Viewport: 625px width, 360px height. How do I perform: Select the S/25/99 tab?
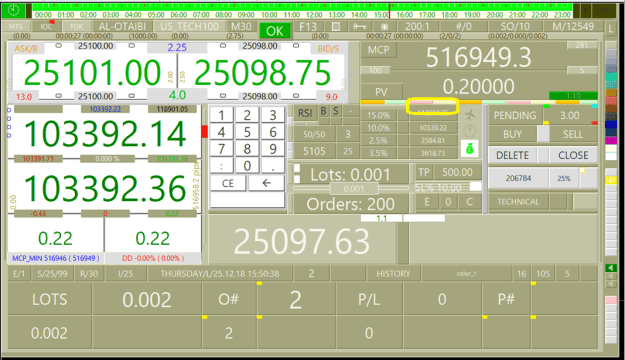(52, 273)
